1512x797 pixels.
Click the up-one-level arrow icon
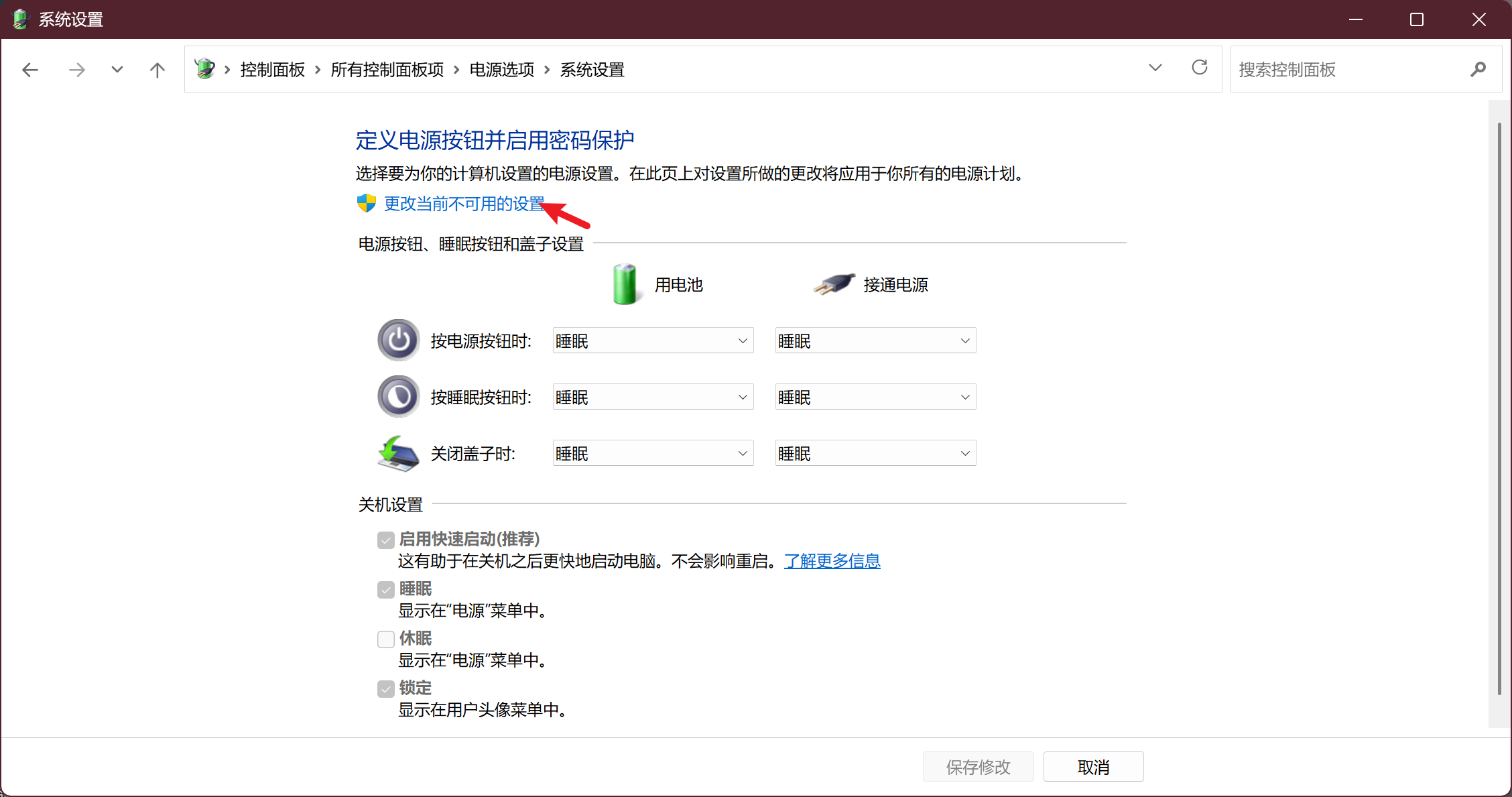pyautogui.click(x=157, y=70)
